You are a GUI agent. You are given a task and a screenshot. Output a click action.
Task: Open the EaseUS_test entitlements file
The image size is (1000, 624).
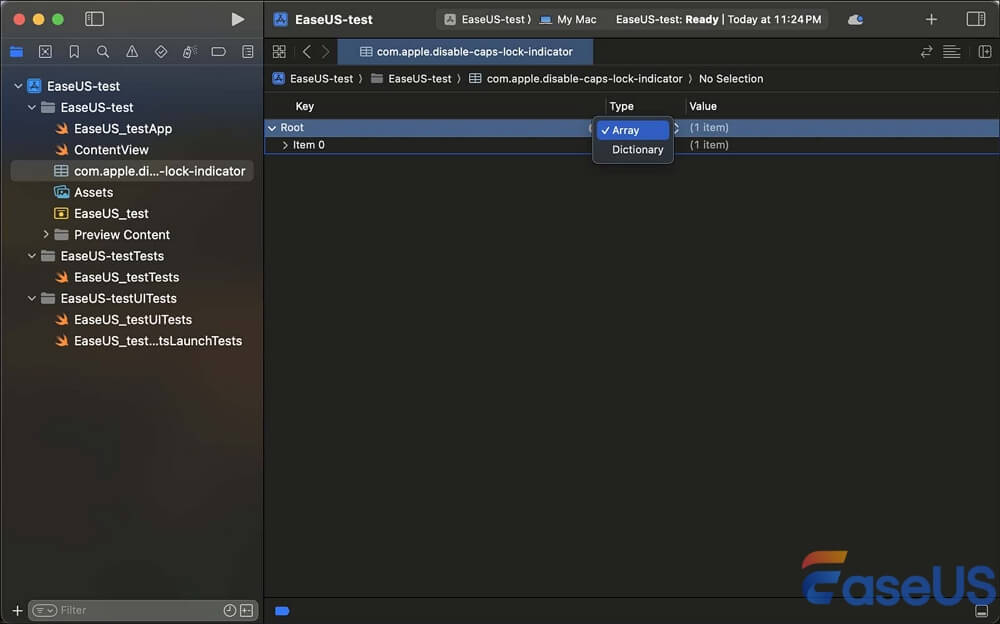[111, 214]
